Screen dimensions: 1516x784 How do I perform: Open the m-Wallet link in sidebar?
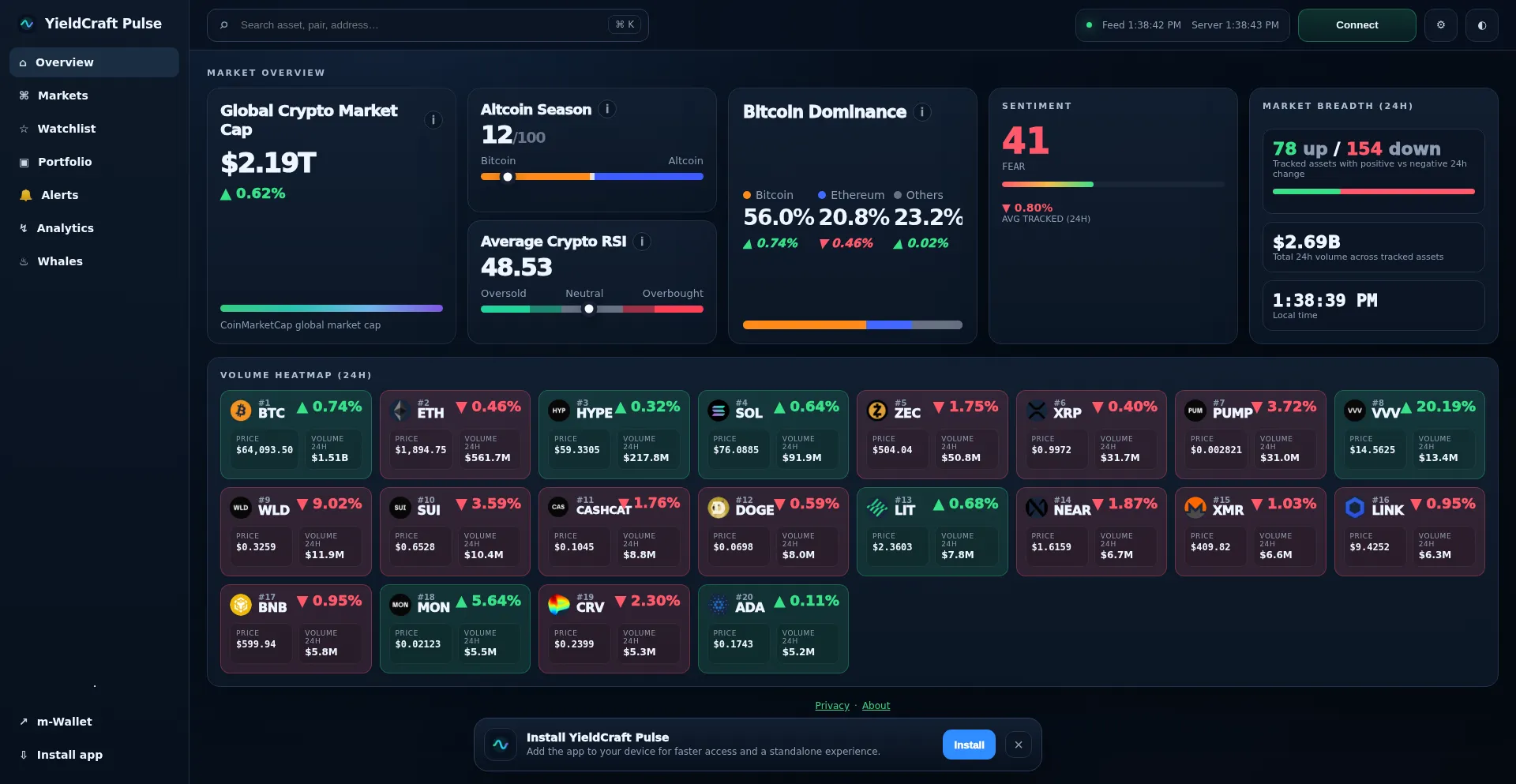(x=94, y=722)
